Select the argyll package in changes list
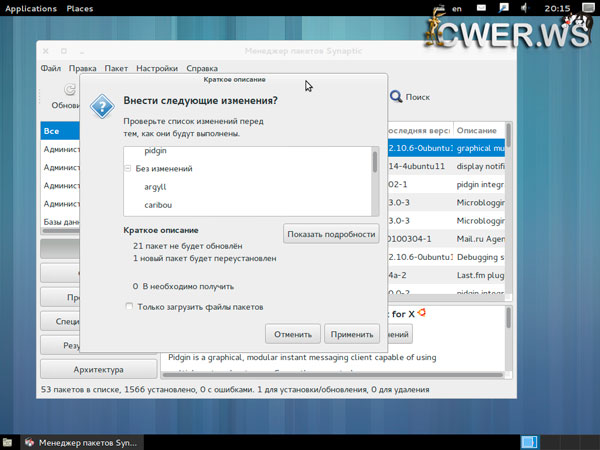Image resolution: width=600 pixels, height=450 pixels. pyautogui.click(x=155, y=187)
